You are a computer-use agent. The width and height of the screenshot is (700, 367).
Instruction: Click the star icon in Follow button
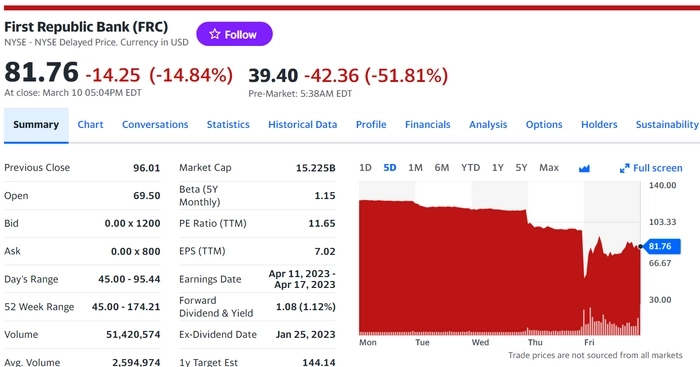[215, 34]
